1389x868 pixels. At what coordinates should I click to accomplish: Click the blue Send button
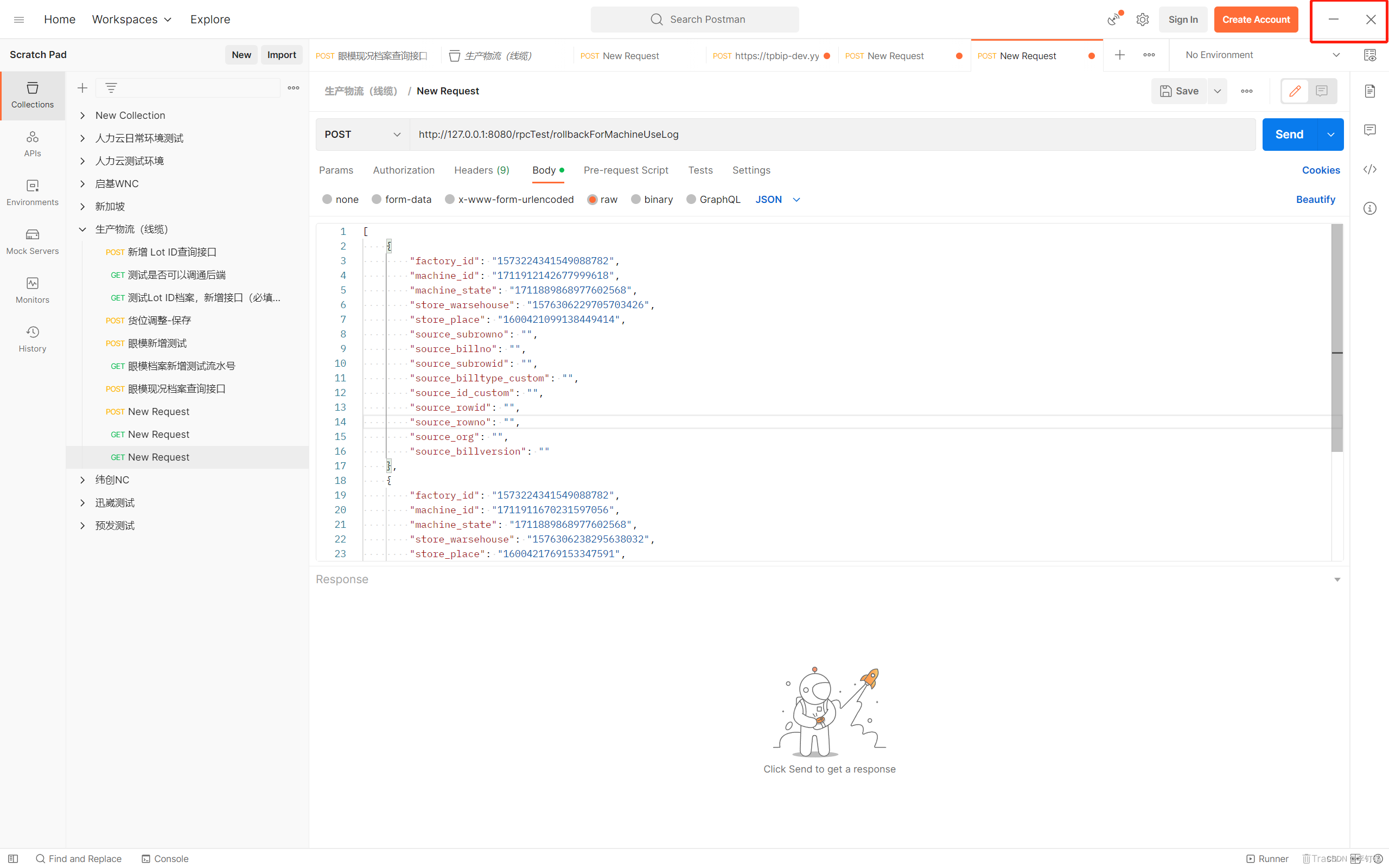1289,135
